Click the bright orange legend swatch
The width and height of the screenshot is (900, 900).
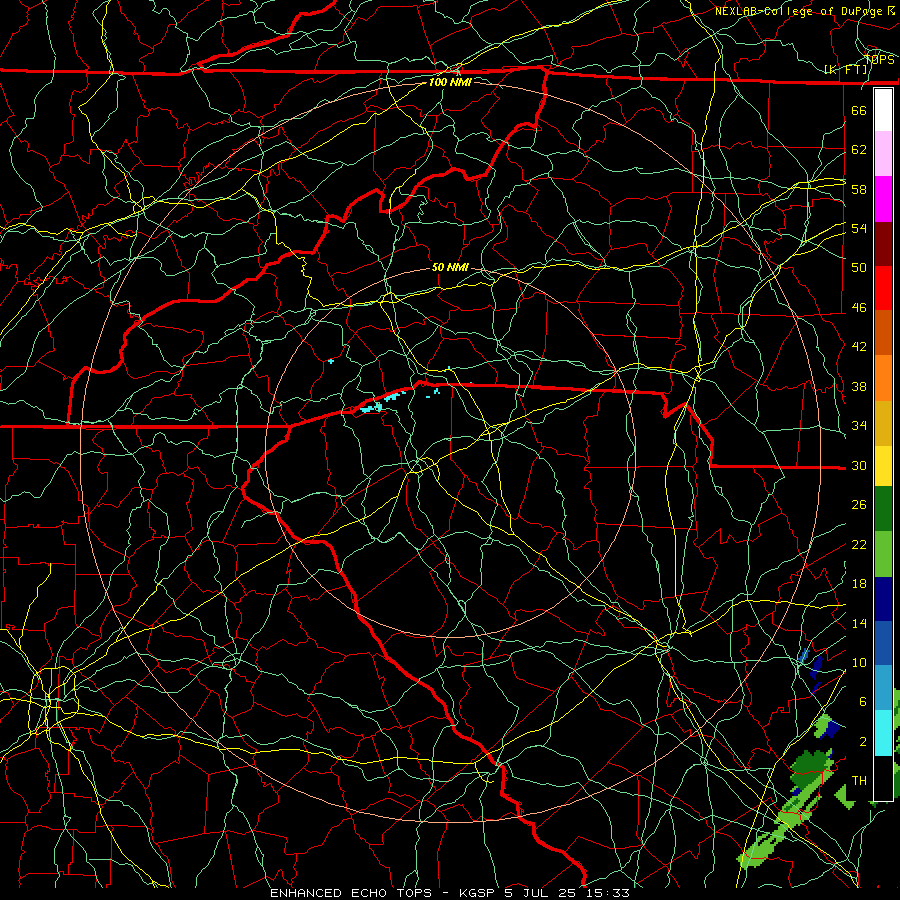coord(883,378)
